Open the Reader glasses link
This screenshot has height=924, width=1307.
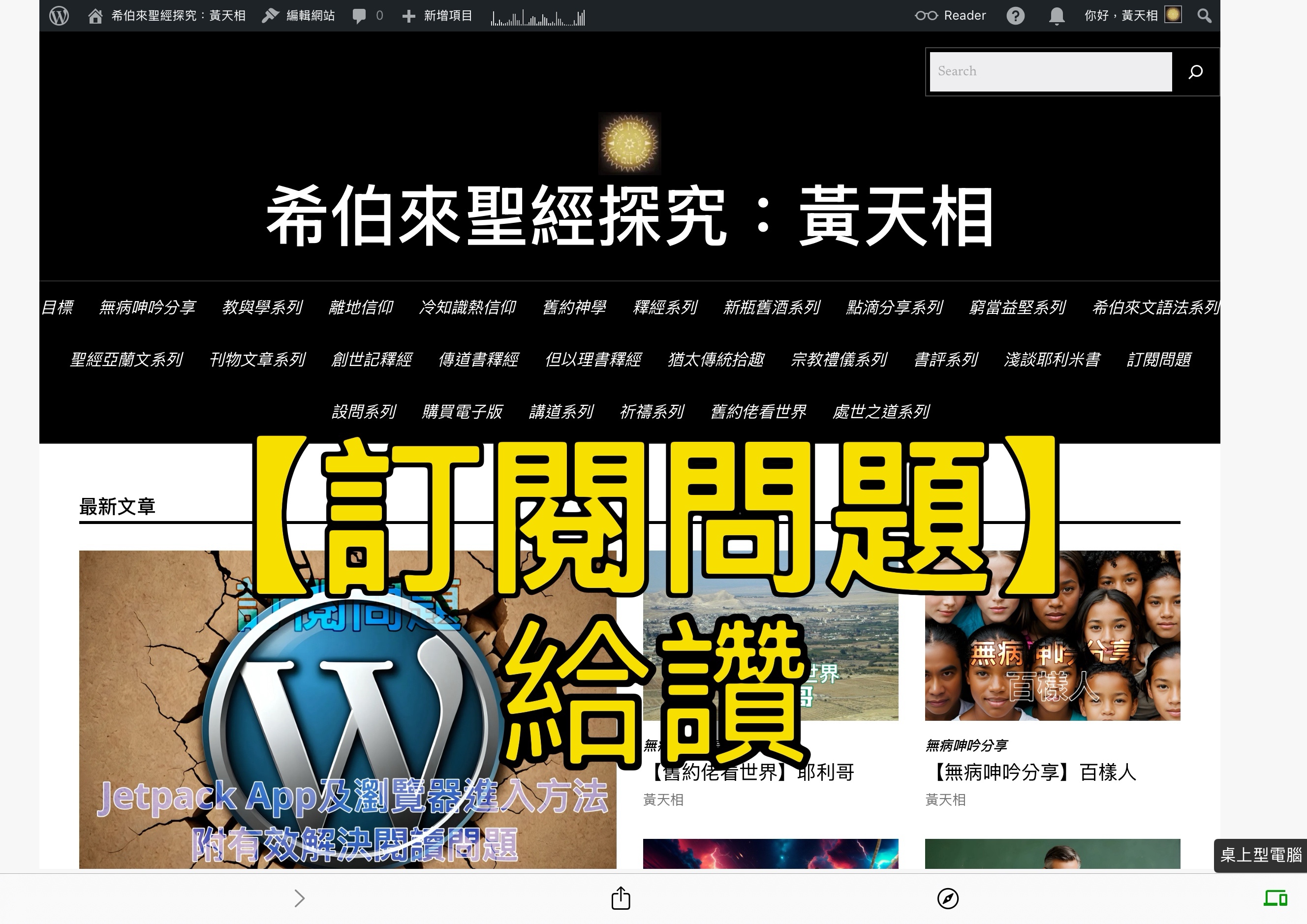[x=950, y=15]
